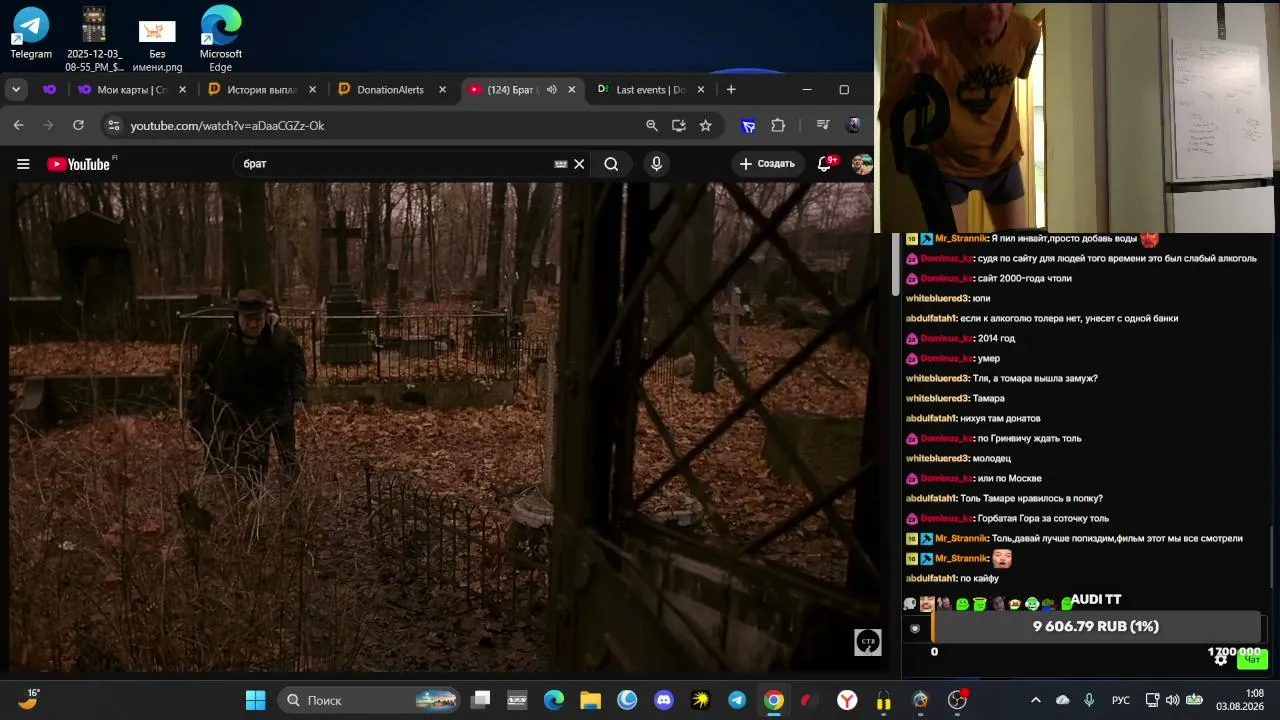Open YouTube notifications bell

click(x=826, y=164)
